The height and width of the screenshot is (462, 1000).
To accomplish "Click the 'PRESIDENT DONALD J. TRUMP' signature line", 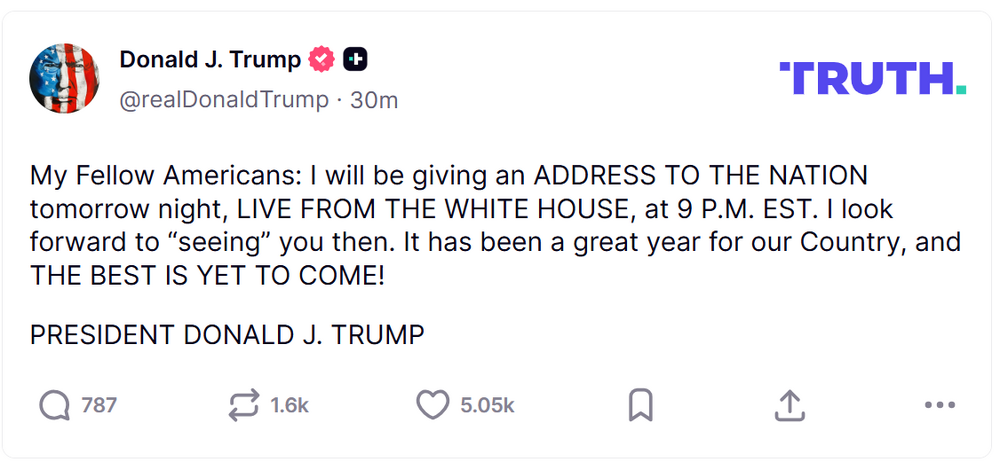I will 227,335.
